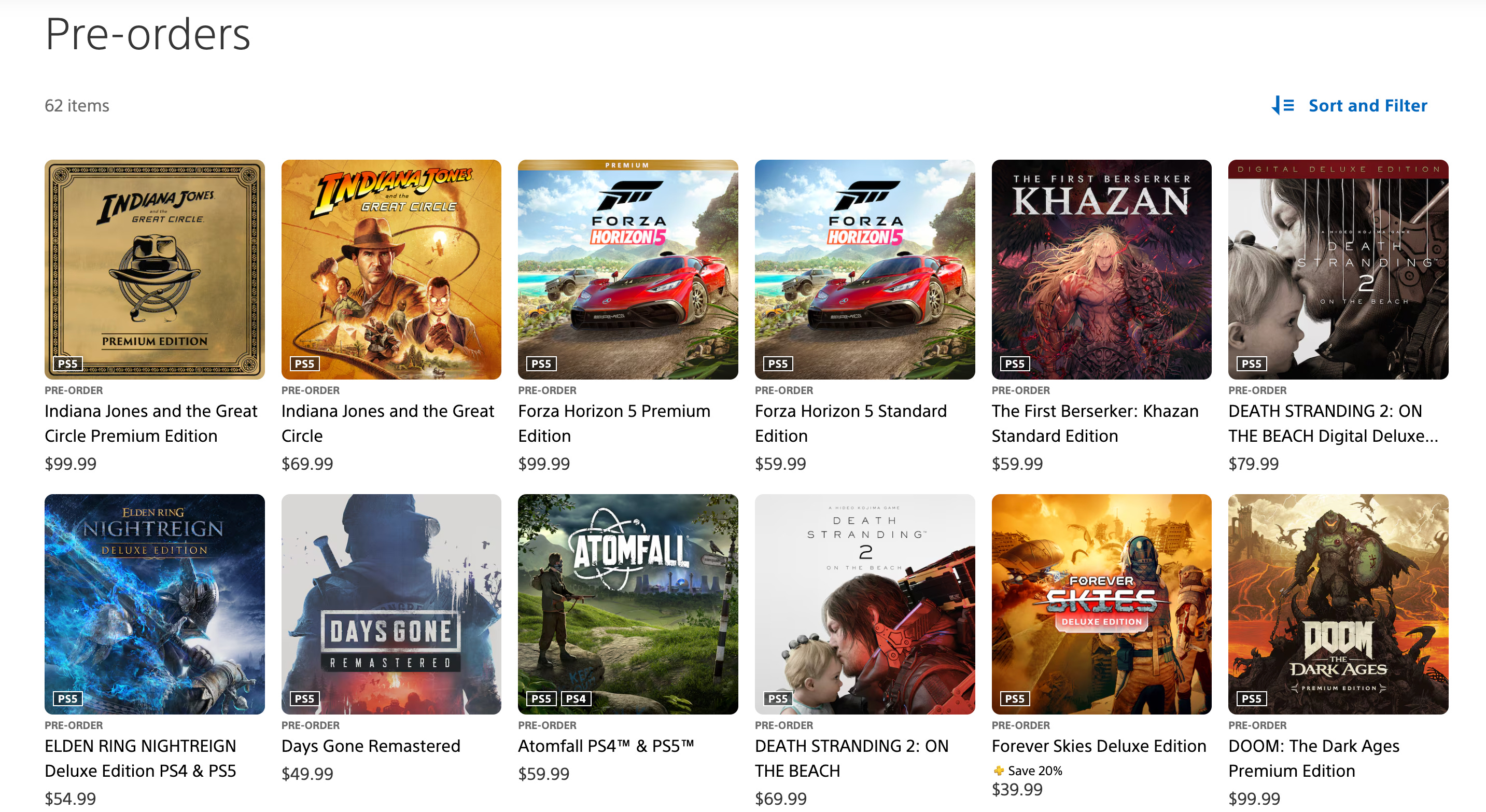Screen dimensions: 1486x812
Task: Click Days Gone Remastered title text
Action: coord(370,746)
